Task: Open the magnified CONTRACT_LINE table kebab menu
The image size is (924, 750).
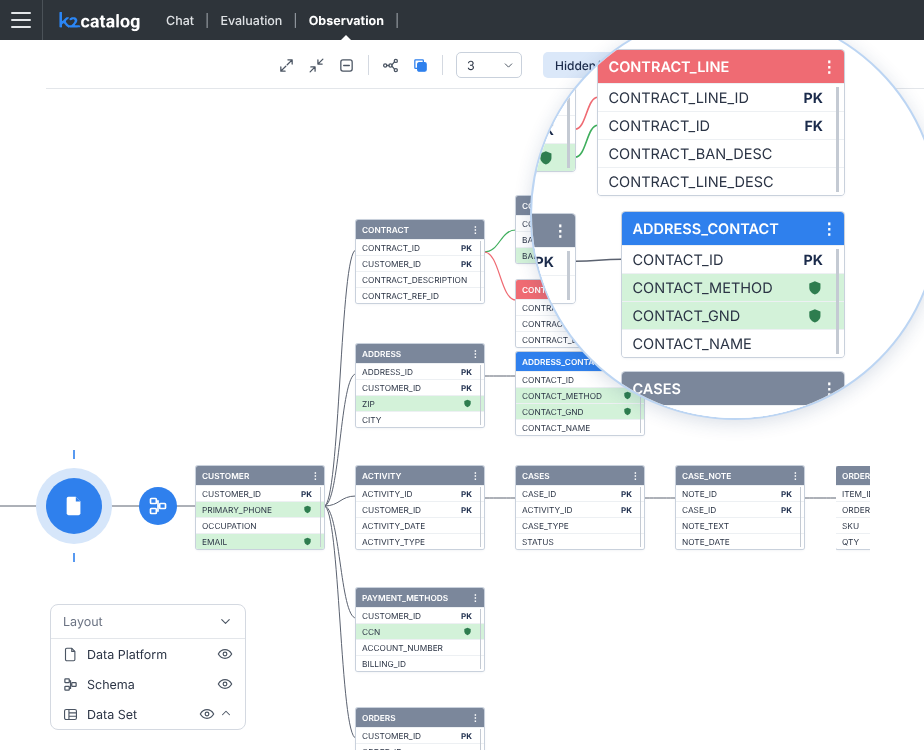Action: (829, 67)
